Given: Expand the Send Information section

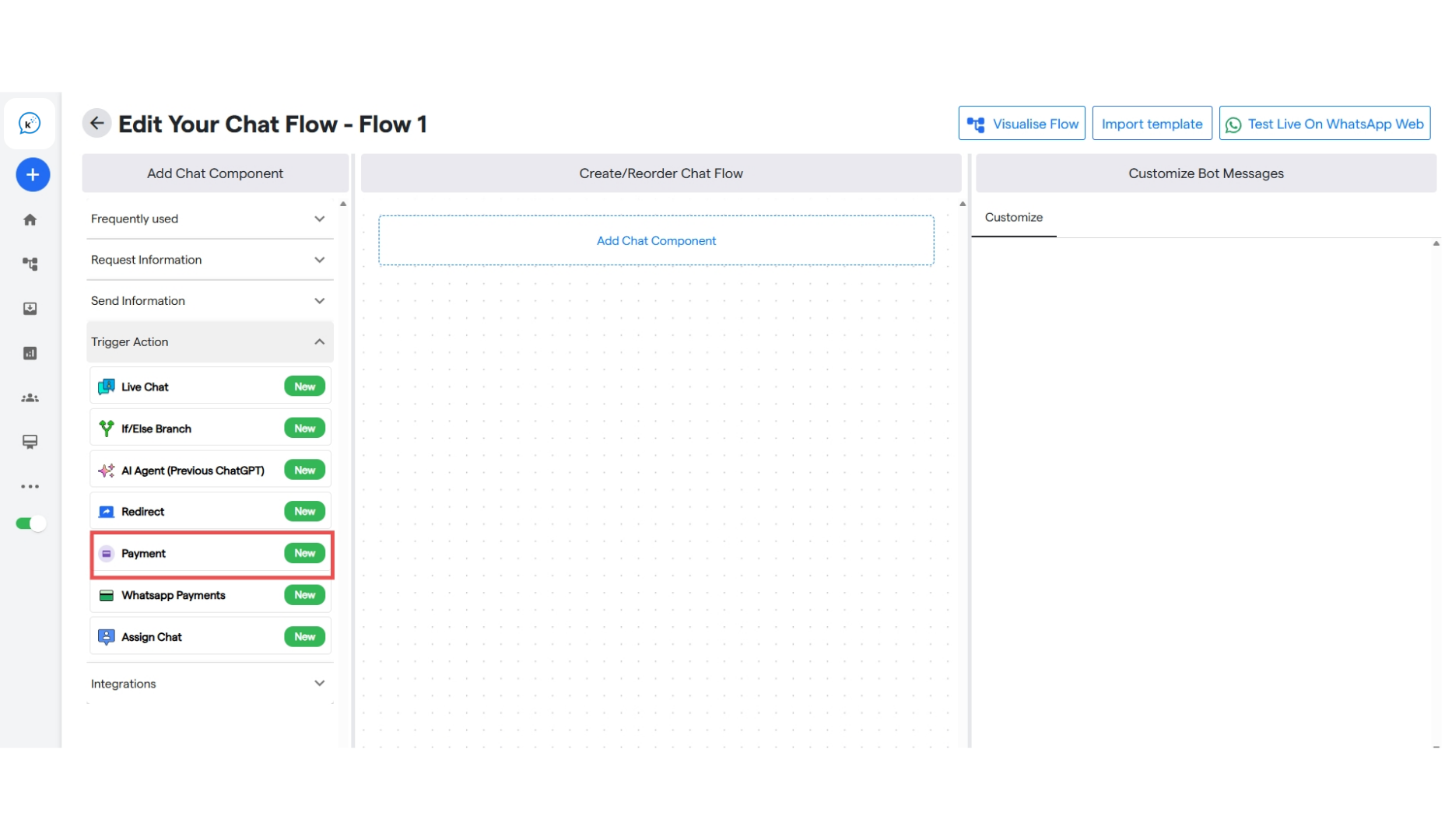Looking at the screenshot, I should (x=210, y=301).
